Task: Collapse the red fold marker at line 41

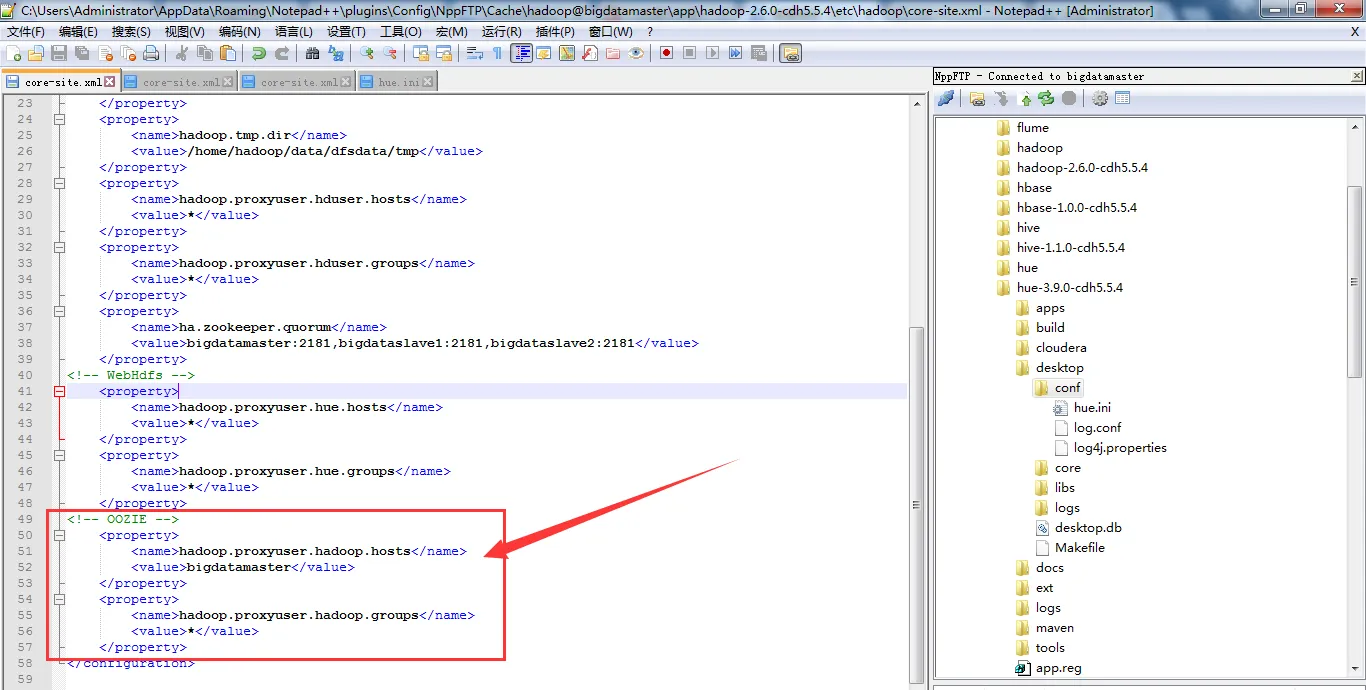Action: point(59,391)
